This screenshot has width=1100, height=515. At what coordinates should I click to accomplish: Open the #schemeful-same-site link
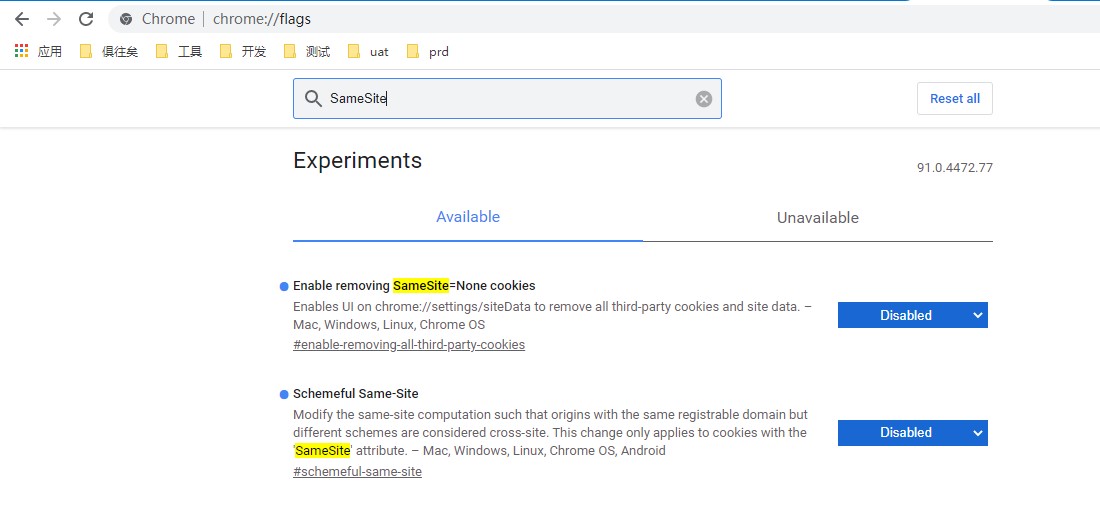357,472
